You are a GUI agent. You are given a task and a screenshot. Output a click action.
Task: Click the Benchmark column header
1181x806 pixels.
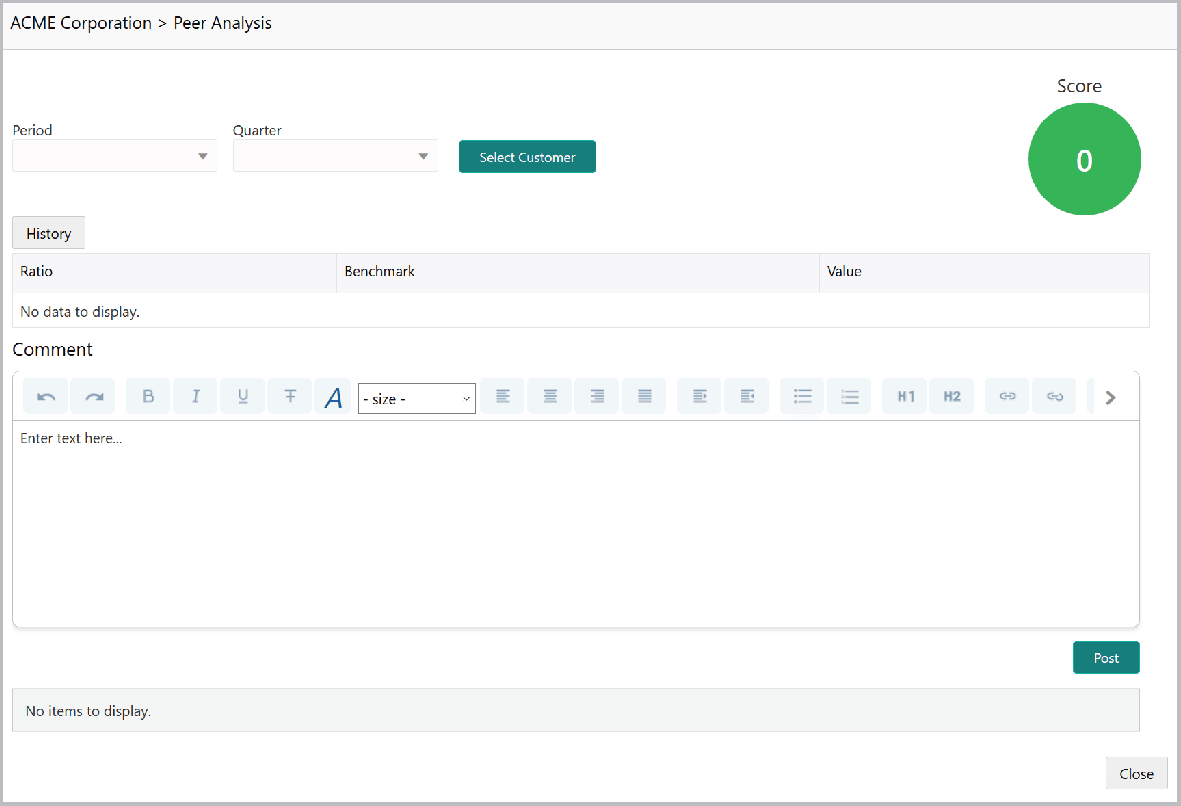point(578,272)
